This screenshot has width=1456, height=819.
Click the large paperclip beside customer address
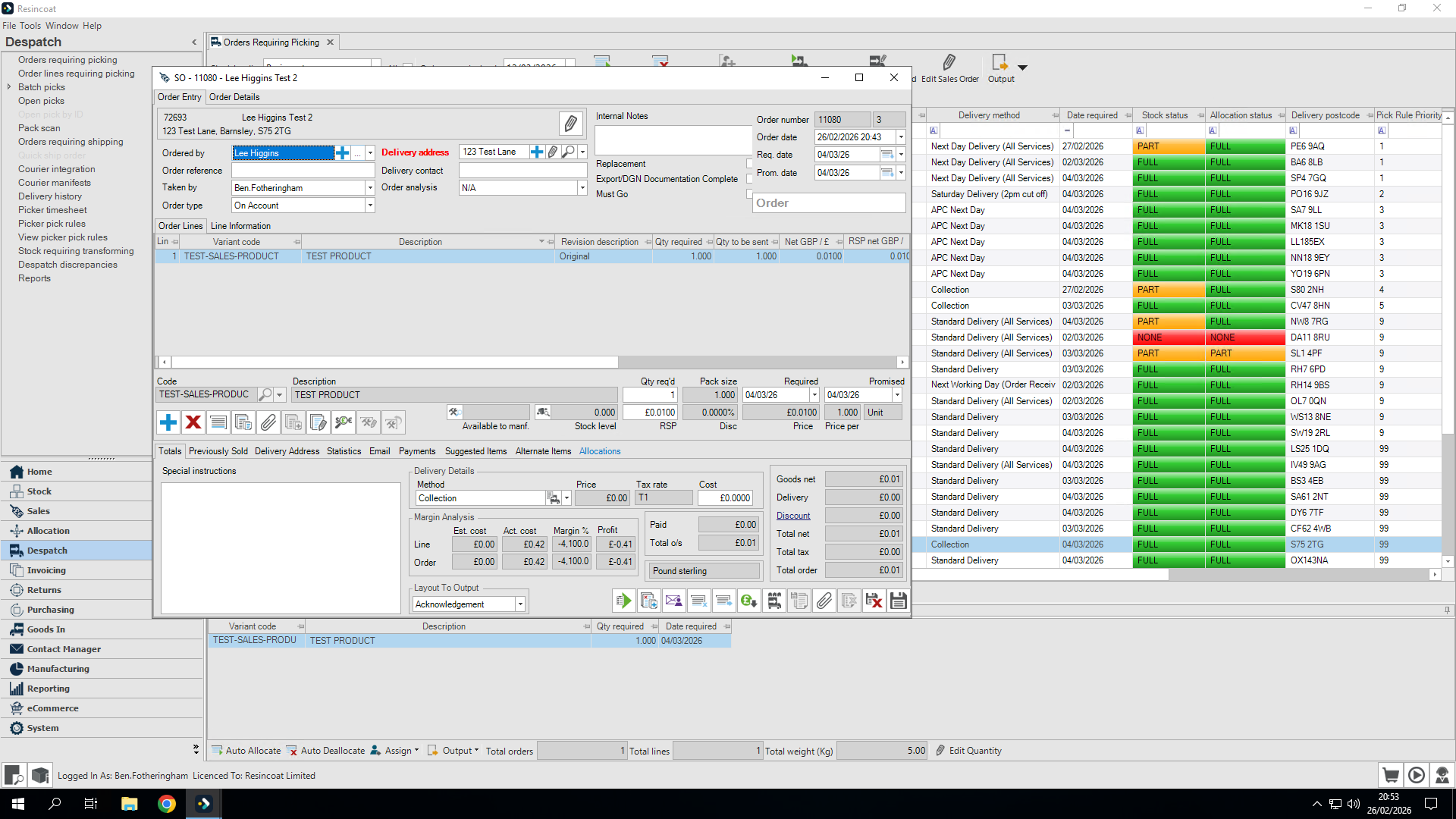[x=570, y=124]
